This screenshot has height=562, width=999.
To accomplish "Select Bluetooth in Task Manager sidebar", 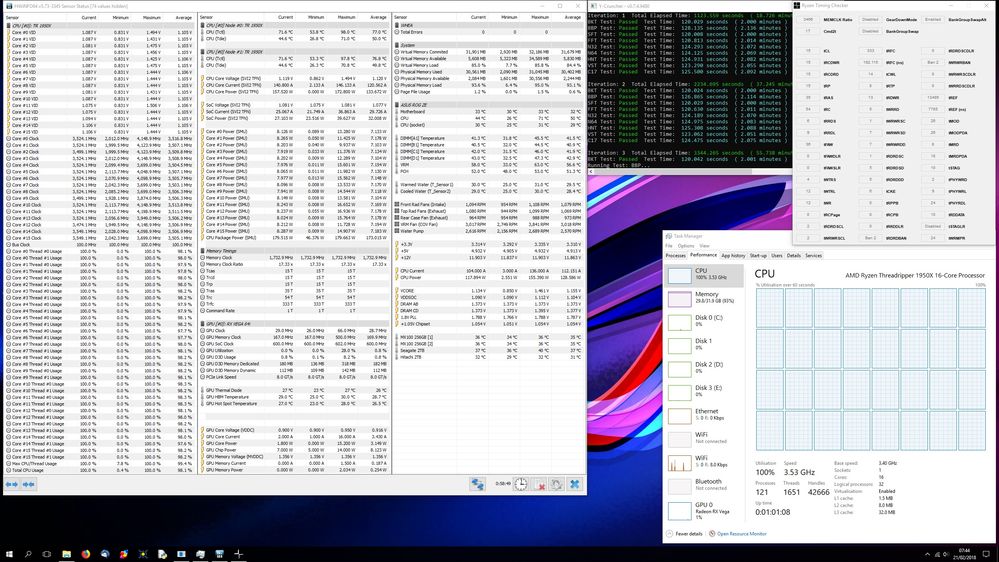I will pos(704,486).
